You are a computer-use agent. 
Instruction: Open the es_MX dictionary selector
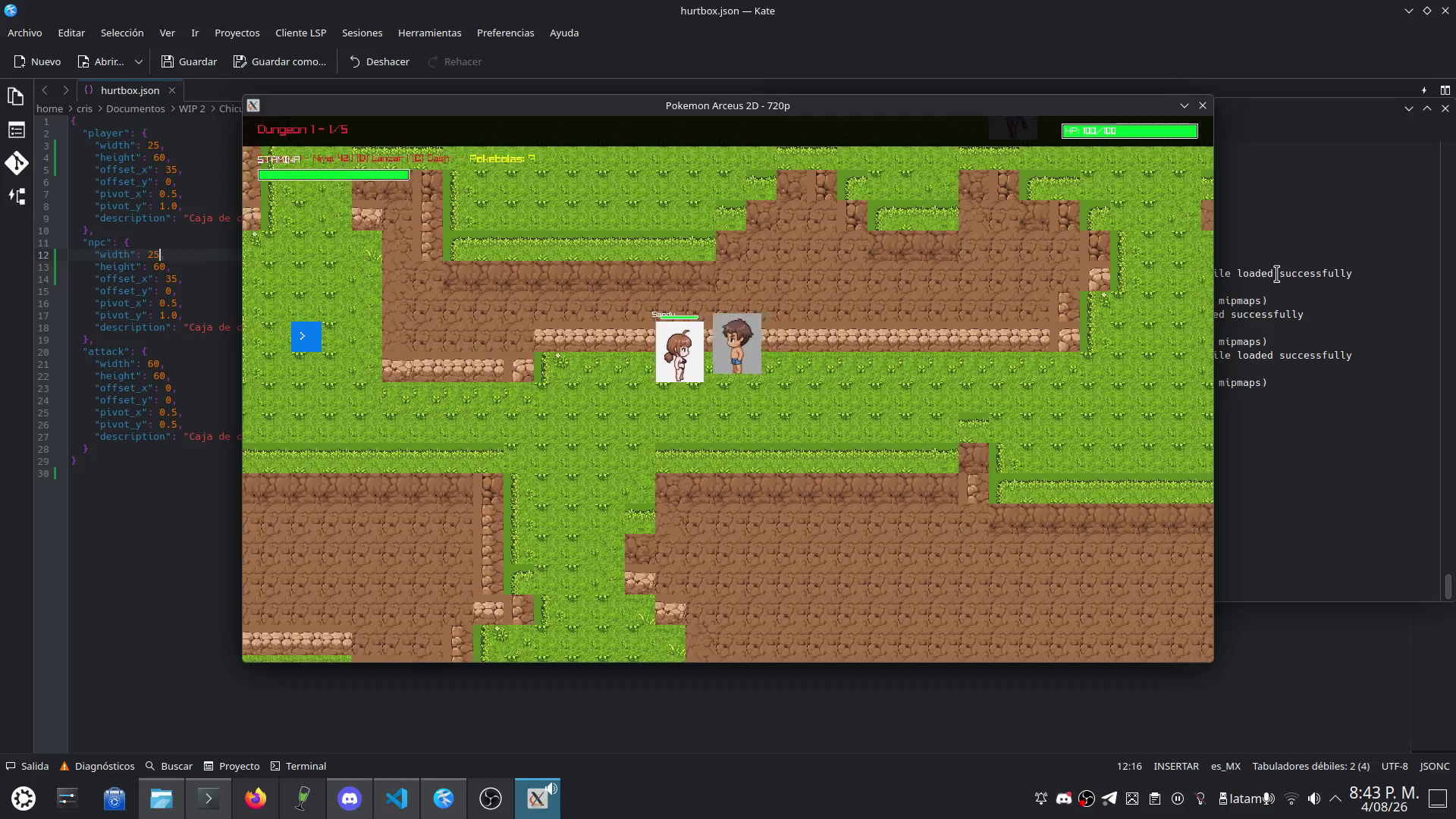1225,766
